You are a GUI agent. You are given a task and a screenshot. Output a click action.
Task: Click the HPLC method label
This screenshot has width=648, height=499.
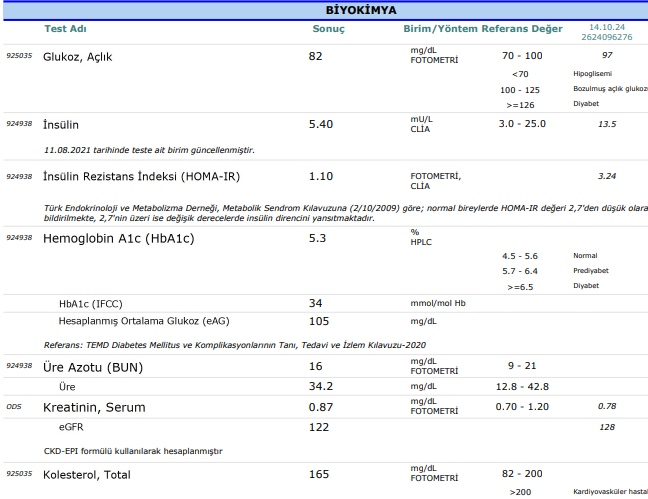(x=421, y=242)
